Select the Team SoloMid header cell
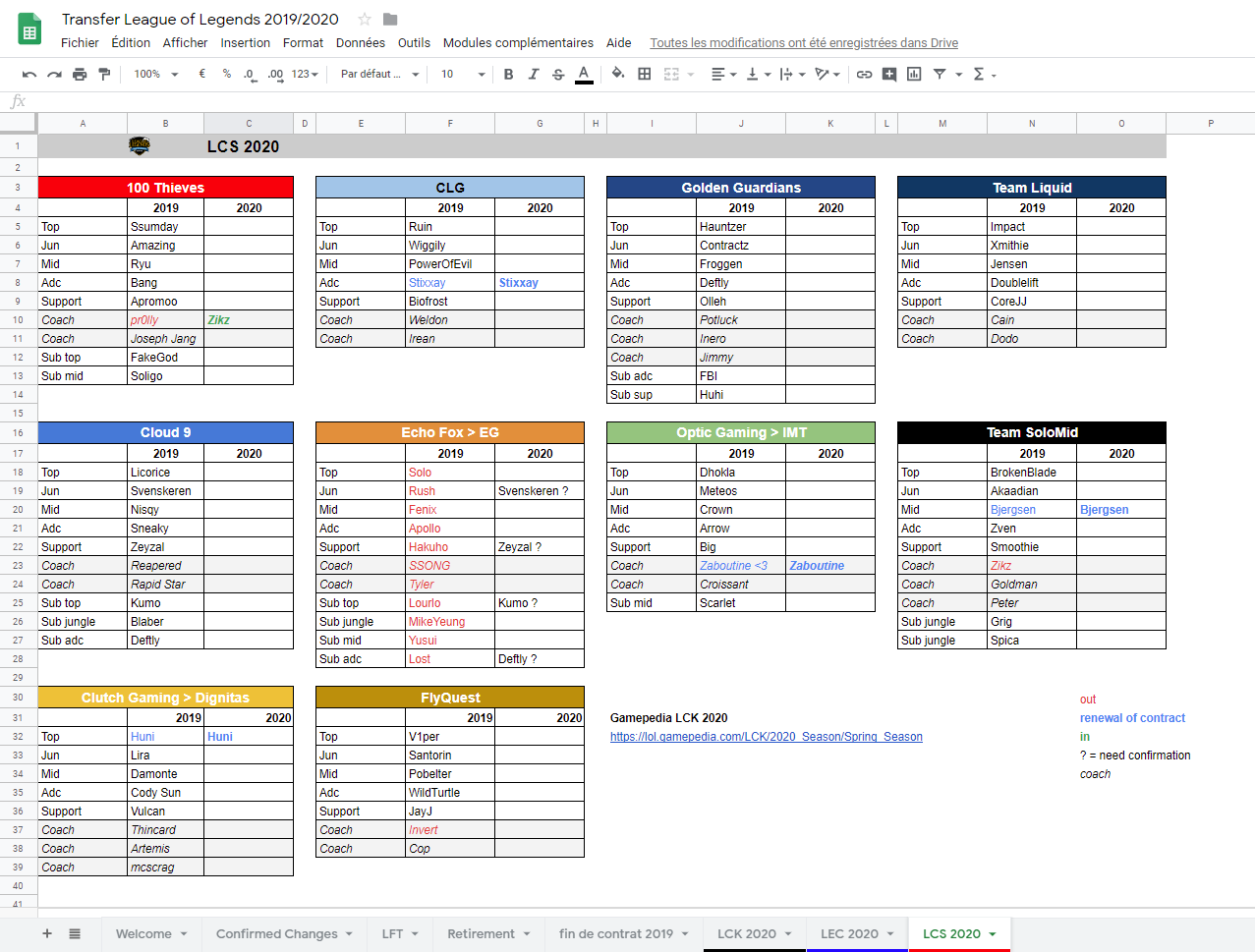1255x952 pixels. (1032, 432)
